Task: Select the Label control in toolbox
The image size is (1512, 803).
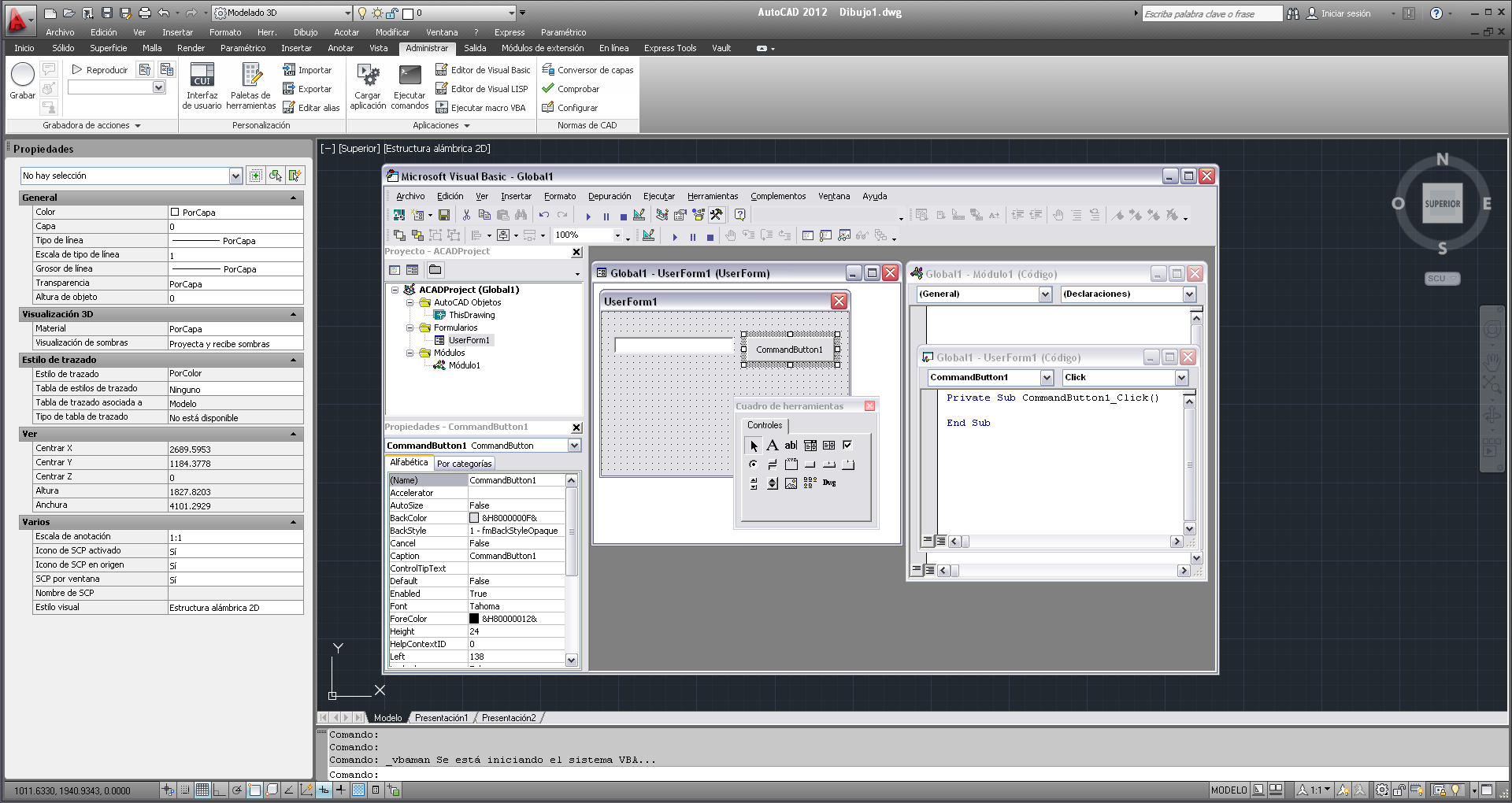Action: (x=773, y=446)
